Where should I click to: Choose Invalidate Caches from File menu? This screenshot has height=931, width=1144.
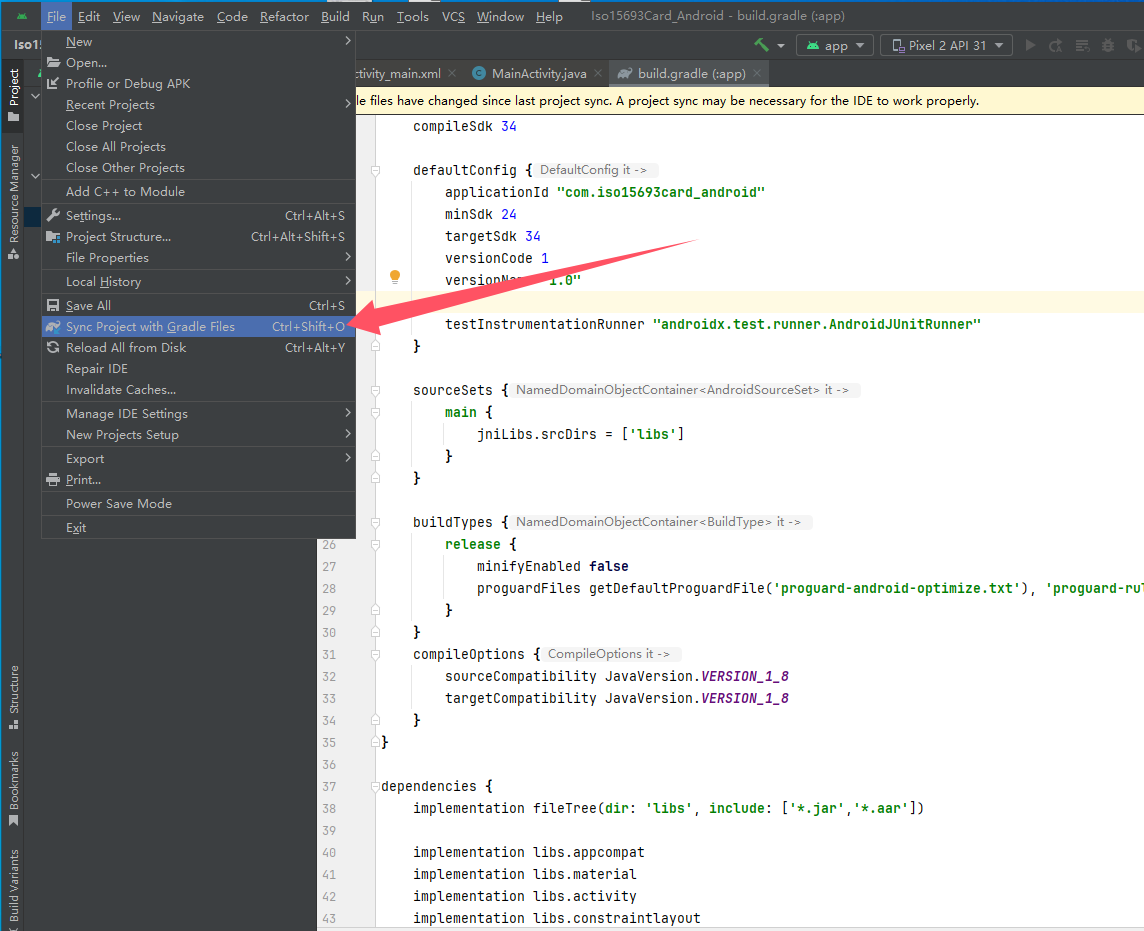point(121,390)
